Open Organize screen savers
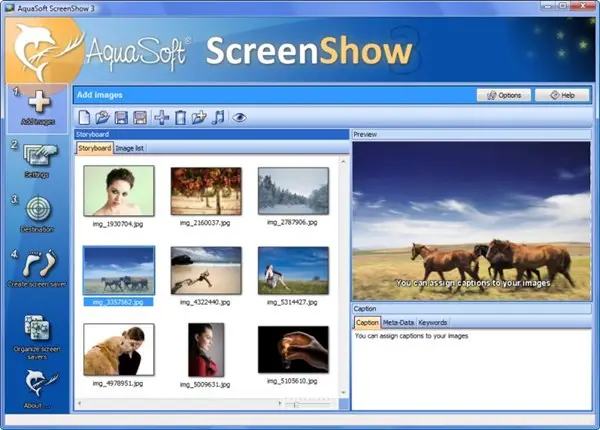Image resolution: width=600 pixels, height=430 pixels. 37,328
